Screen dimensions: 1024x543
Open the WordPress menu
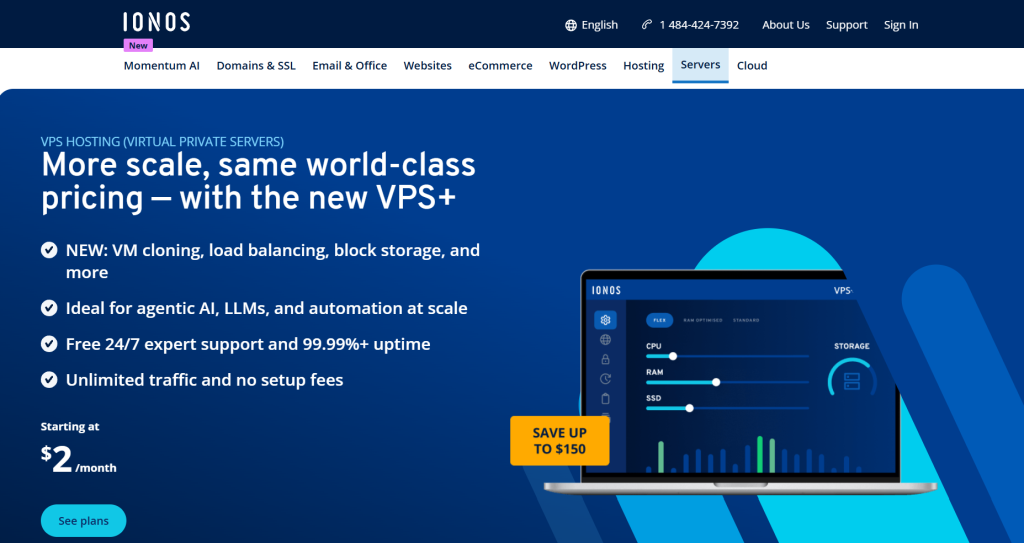(x=577, y=65)
